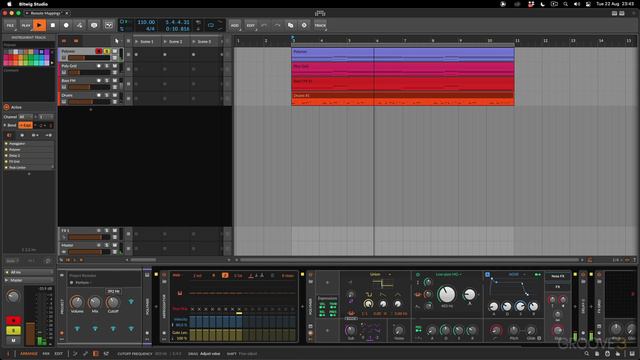Click the Note FX button in Polymer

pos(558,276)
